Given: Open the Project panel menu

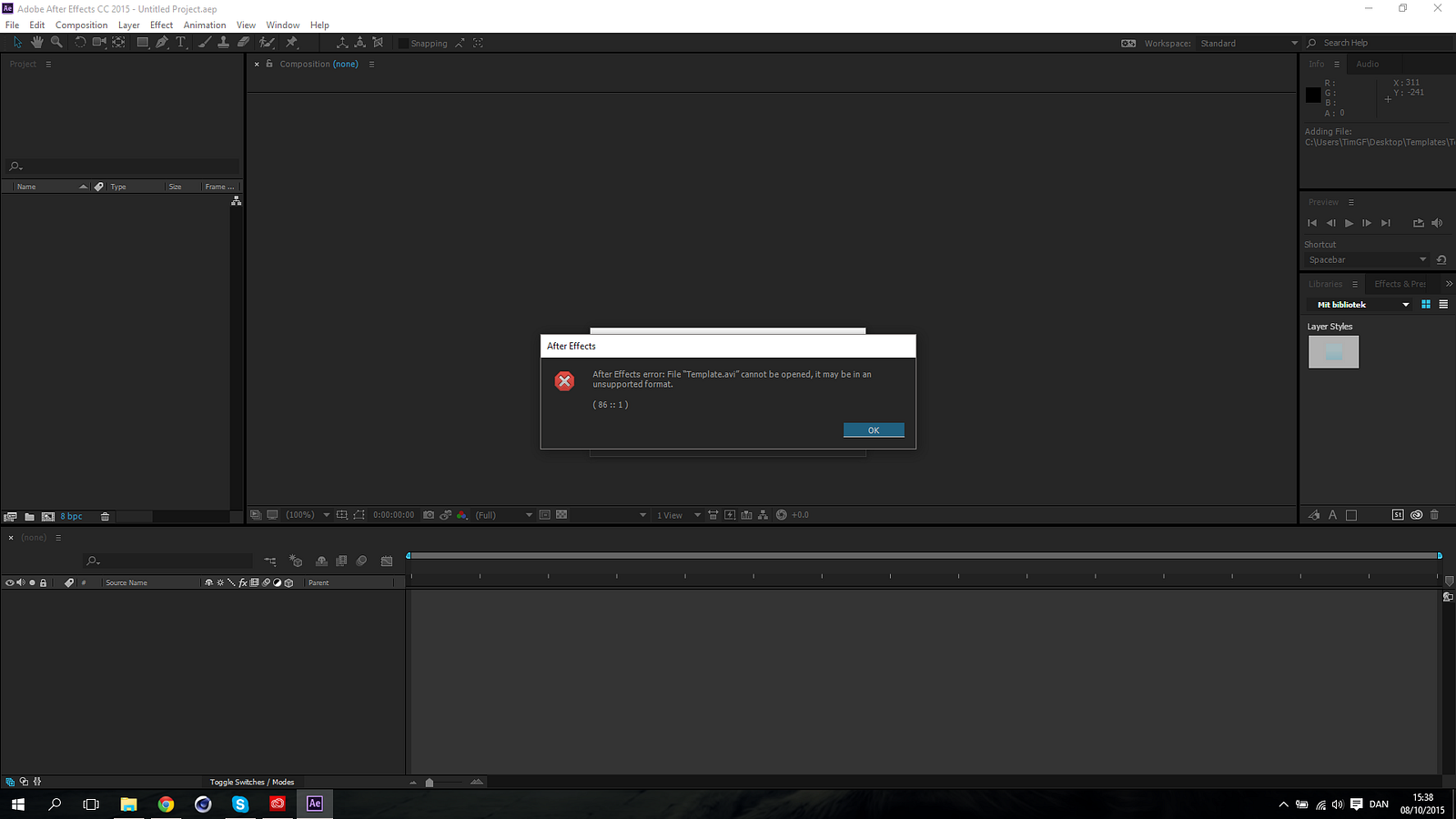Looking at the screenshot, I should (48, 65).
